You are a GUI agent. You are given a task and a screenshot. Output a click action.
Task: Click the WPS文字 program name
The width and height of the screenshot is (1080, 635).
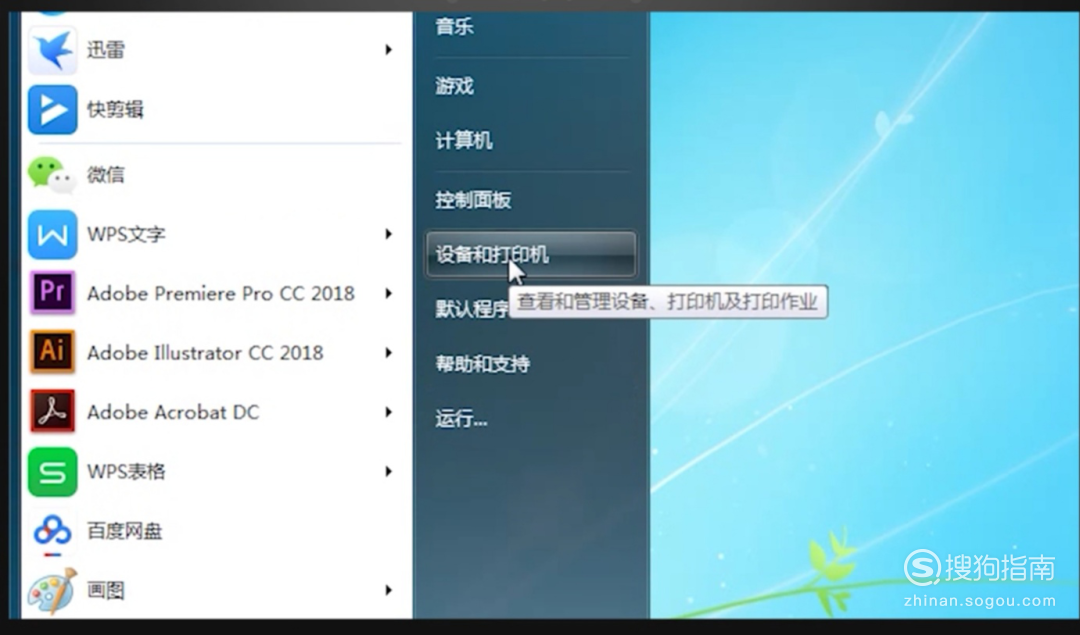click(126, 234)
